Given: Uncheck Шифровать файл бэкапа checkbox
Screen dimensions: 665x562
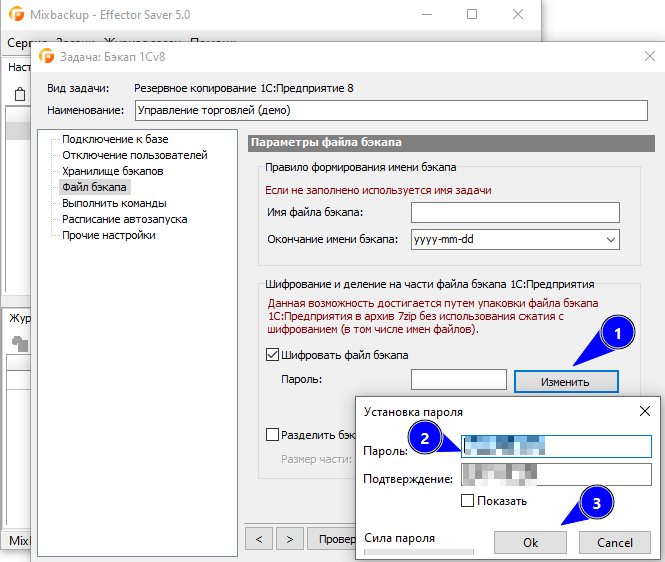Looking at the screenshot, I should pyautogui.click(x=272, y=355).
